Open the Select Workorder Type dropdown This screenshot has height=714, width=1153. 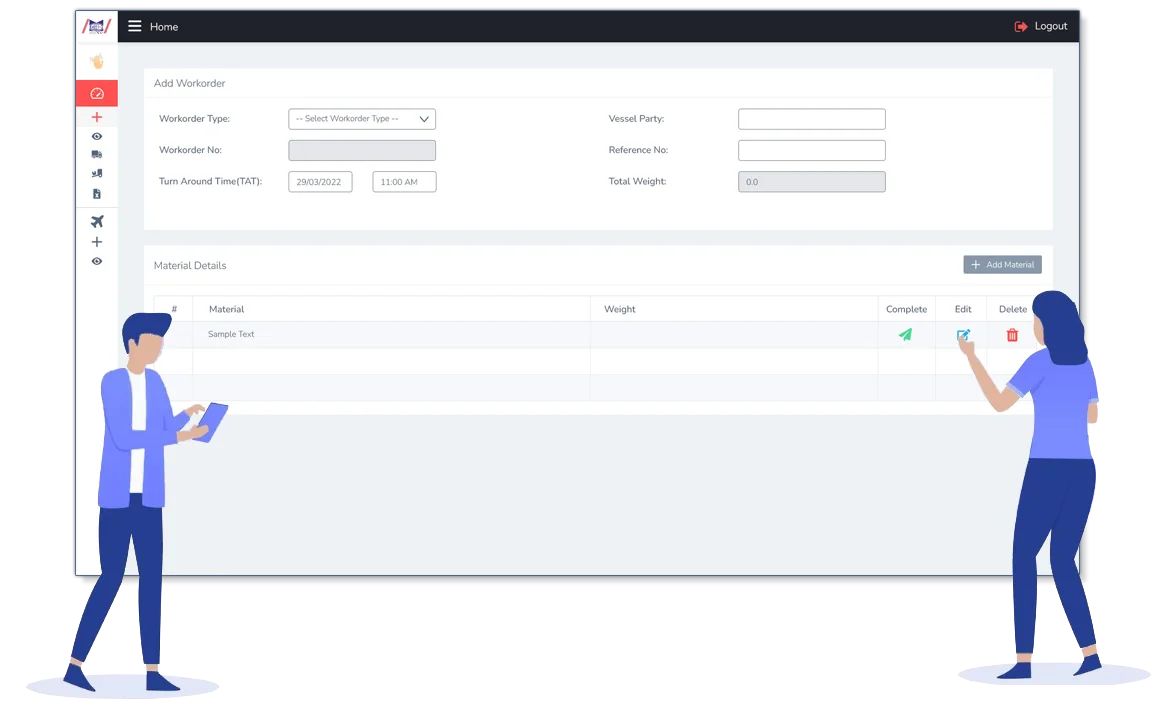pyautogui.click(x=362, y=119)
